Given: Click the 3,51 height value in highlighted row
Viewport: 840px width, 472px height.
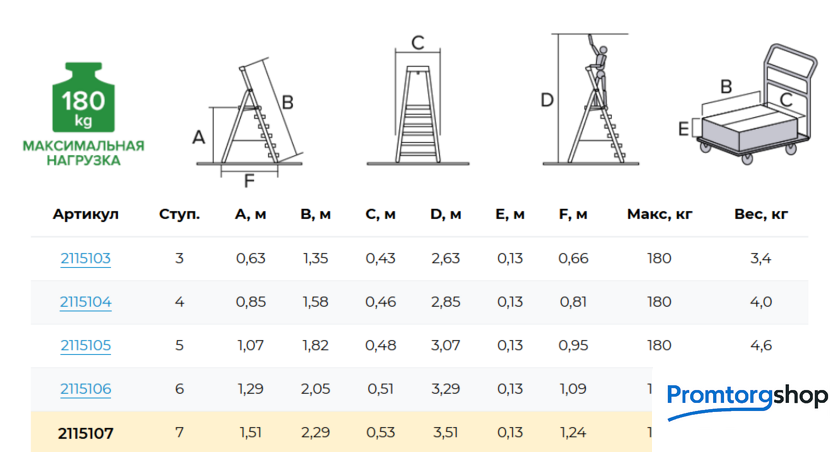Looking at the screenshot, I should [x=445, y=433].
